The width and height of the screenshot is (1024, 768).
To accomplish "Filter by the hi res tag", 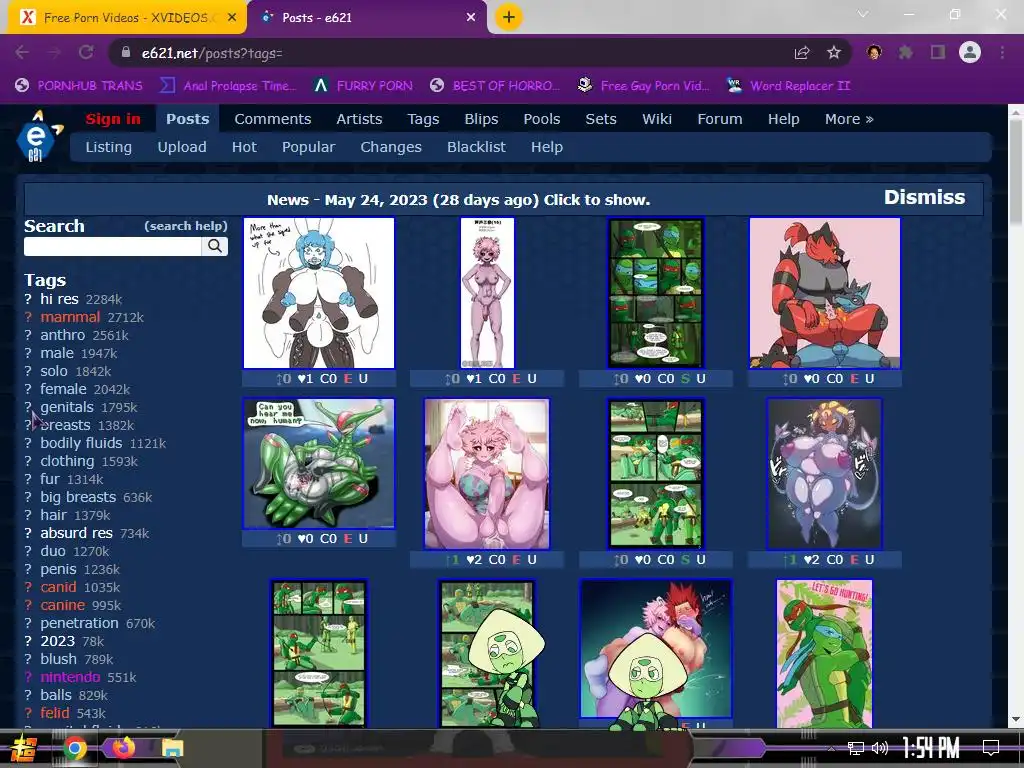I will click(x=59, y=299).
